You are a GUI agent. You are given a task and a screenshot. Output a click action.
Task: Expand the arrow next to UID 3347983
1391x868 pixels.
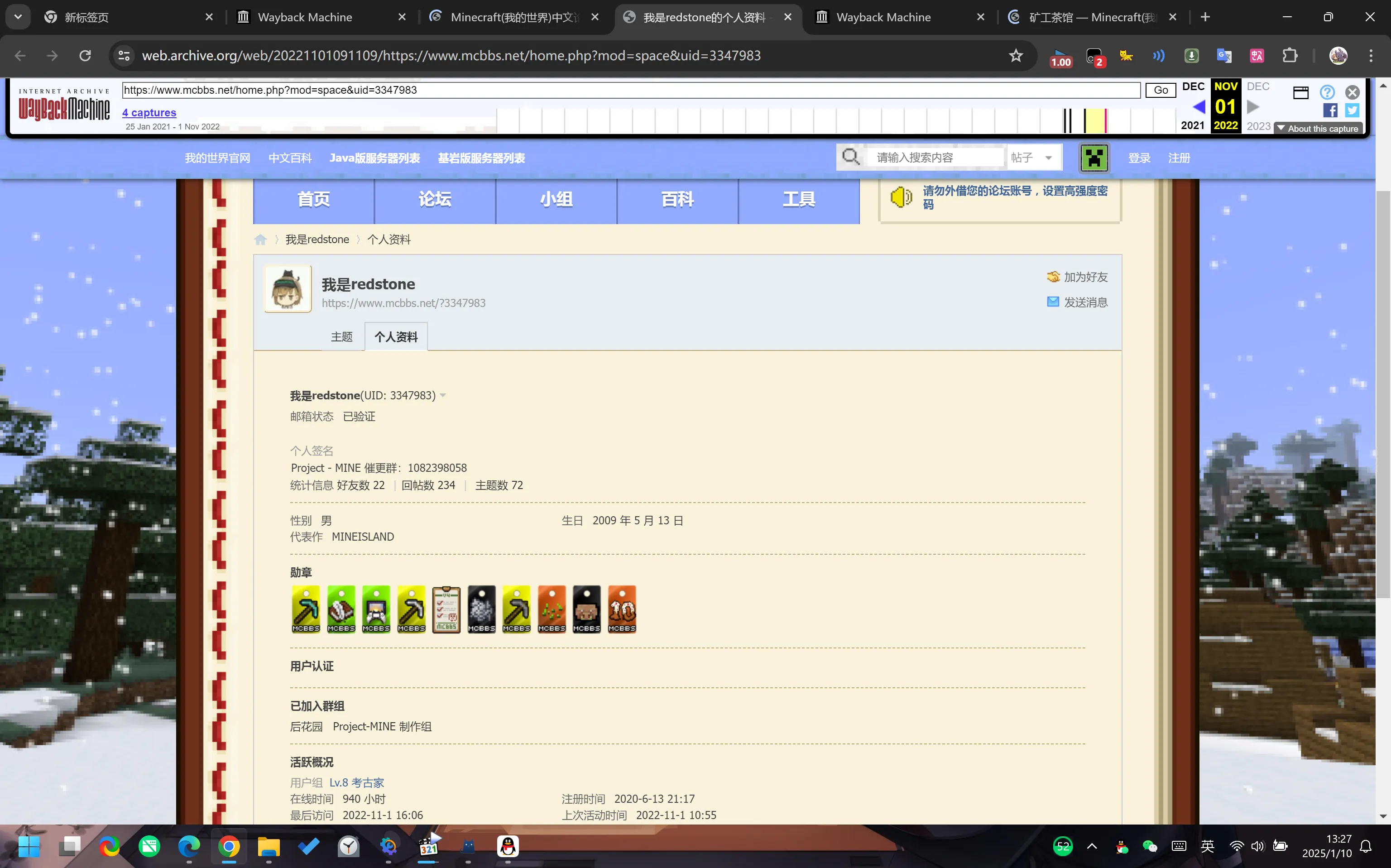[443, 396]
